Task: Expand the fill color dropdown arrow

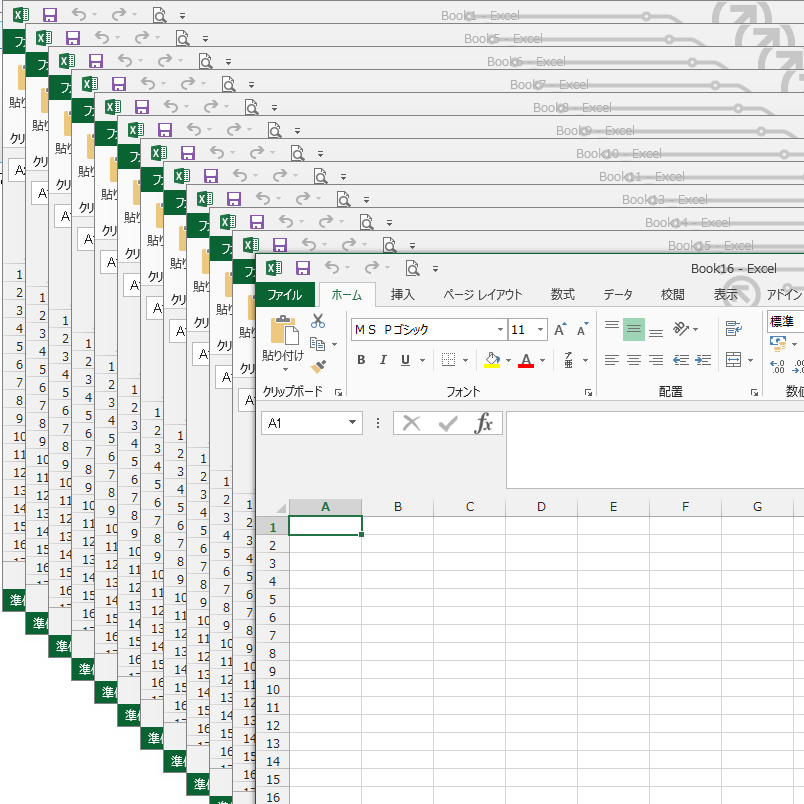Action: (x=509, y=360)
